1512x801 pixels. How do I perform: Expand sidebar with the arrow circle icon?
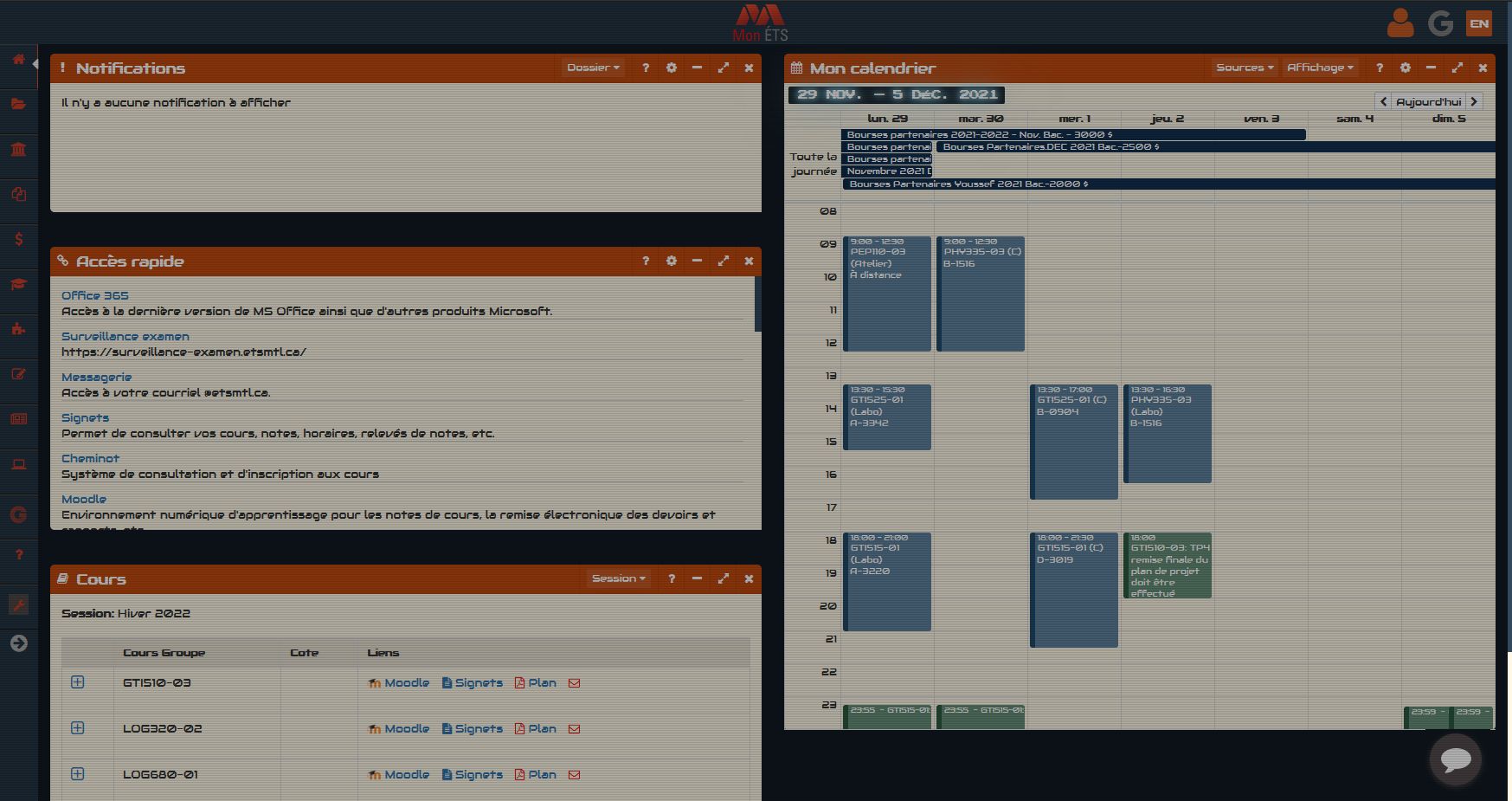[x=18, y=643]
